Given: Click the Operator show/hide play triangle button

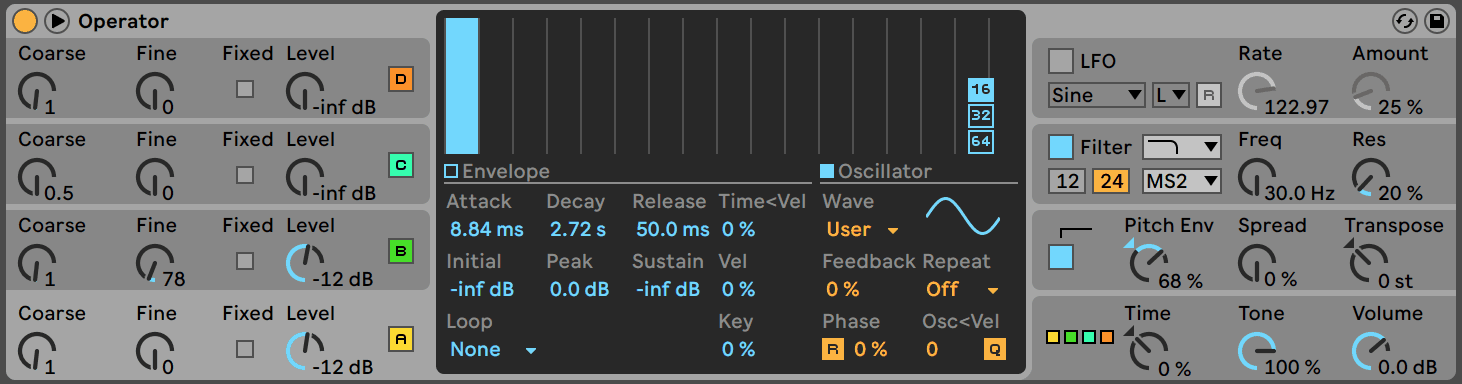Looking at the screenshot, I should (x=57, y=20).
